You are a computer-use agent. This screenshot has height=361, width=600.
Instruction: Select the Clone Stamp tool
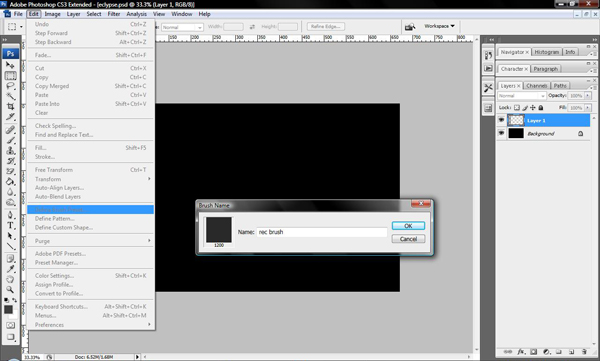tap(10, 150)
